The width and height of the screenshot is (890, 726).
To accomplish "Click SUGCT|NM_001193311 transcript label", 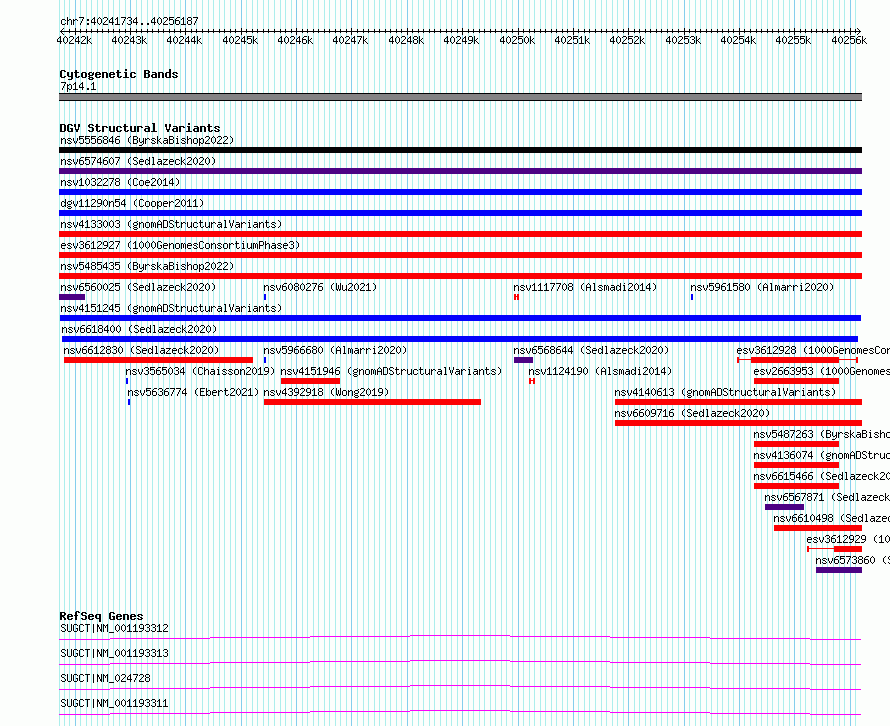I will [x=114, y=703].
